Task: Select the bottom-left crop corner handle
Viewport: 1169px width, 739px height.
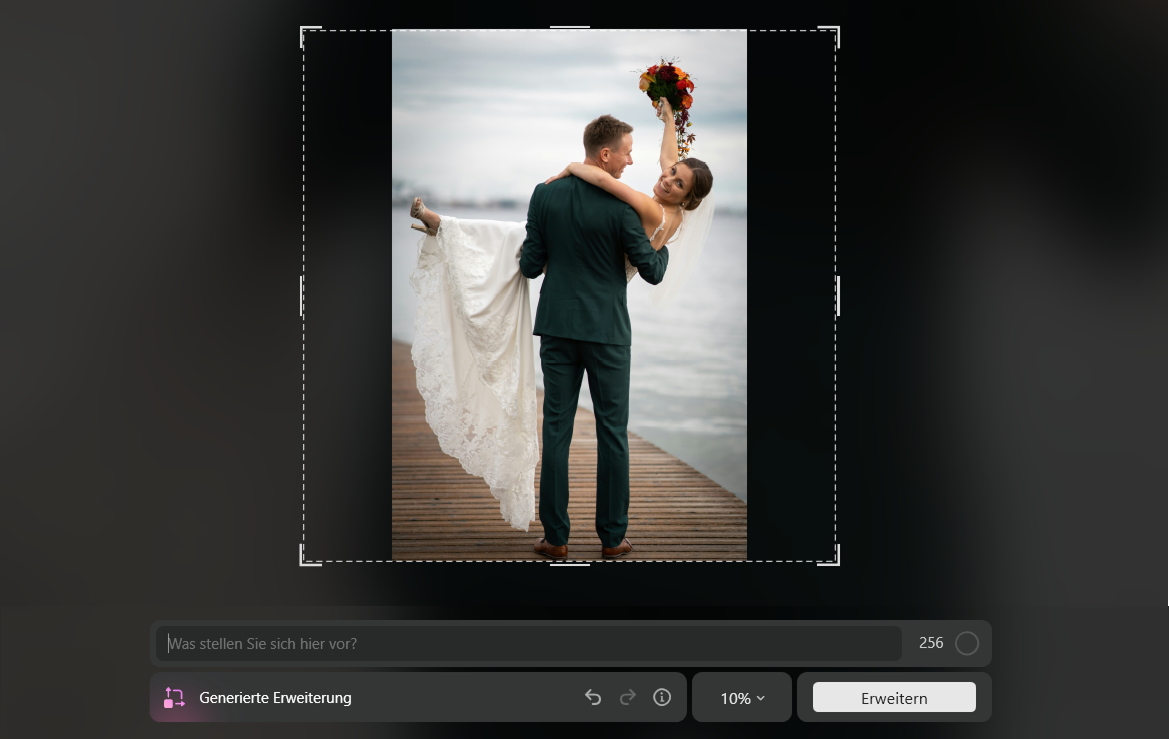Action: 310,556
